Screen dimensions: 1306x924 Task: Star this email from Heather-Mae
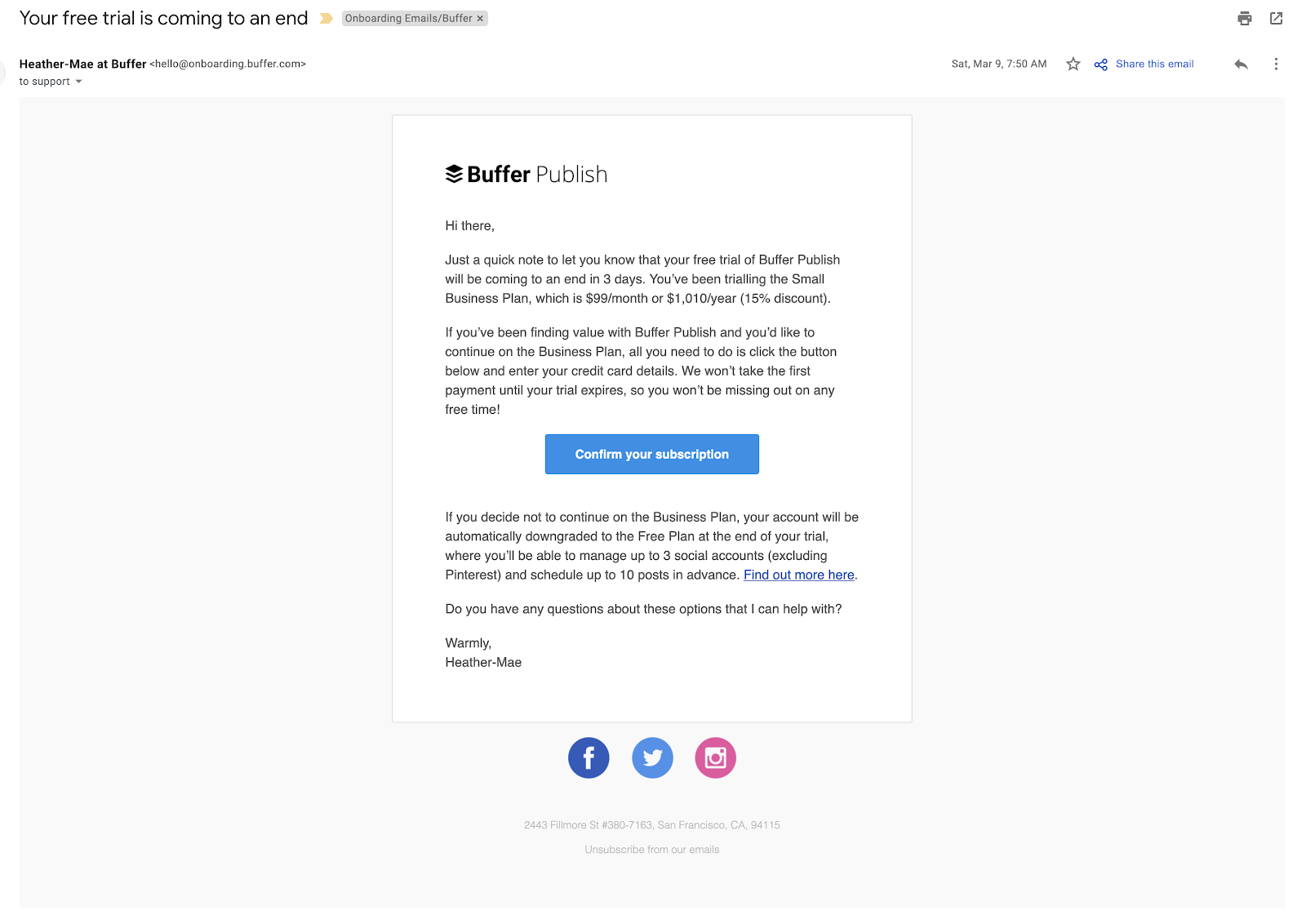[1073, 64]
